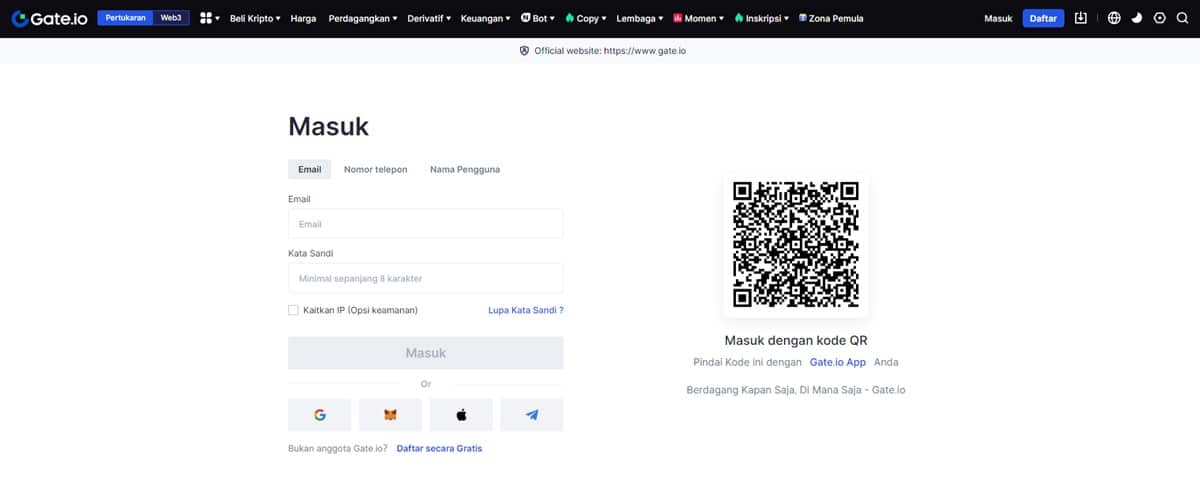Click 'Berdagang Kapan Saja, Di Mana Saja' text

click(795, 390)
